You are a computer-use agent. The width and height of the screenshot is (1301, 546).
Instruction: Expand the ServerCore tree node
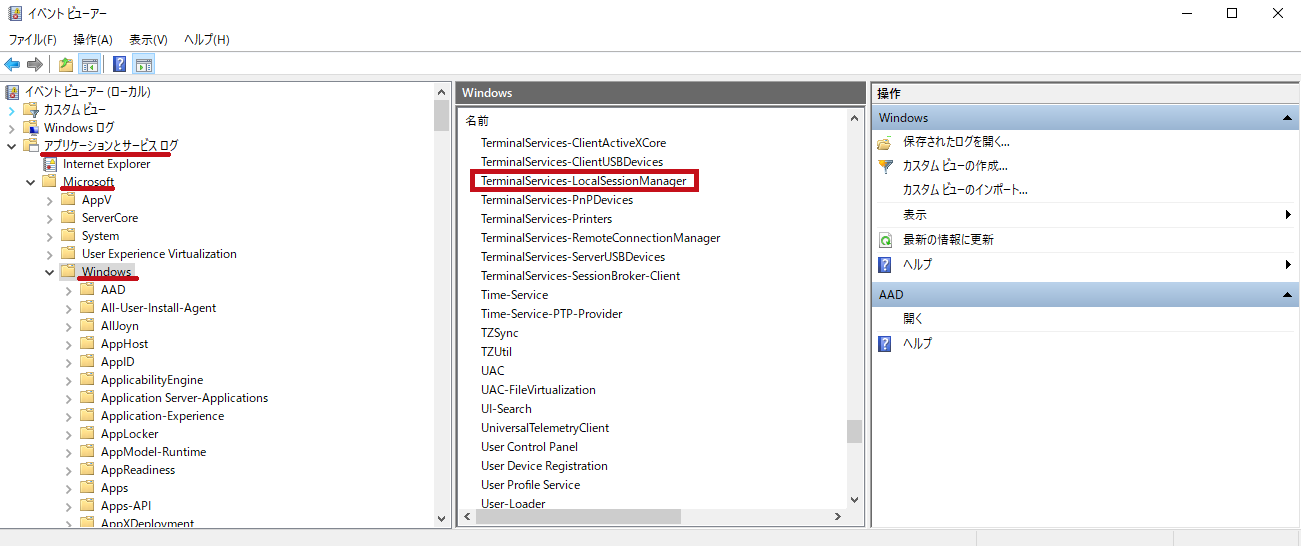50,218
